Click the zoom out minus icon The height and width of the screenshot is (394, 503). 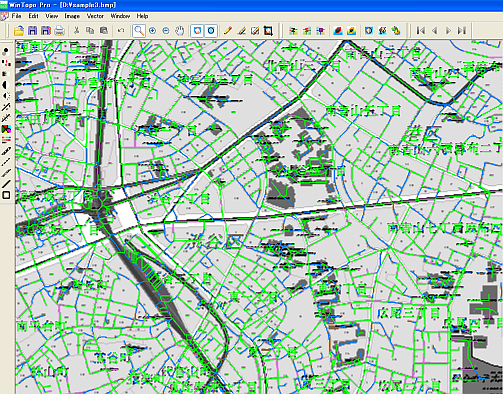pyautogui.click(x=166, y=31)
